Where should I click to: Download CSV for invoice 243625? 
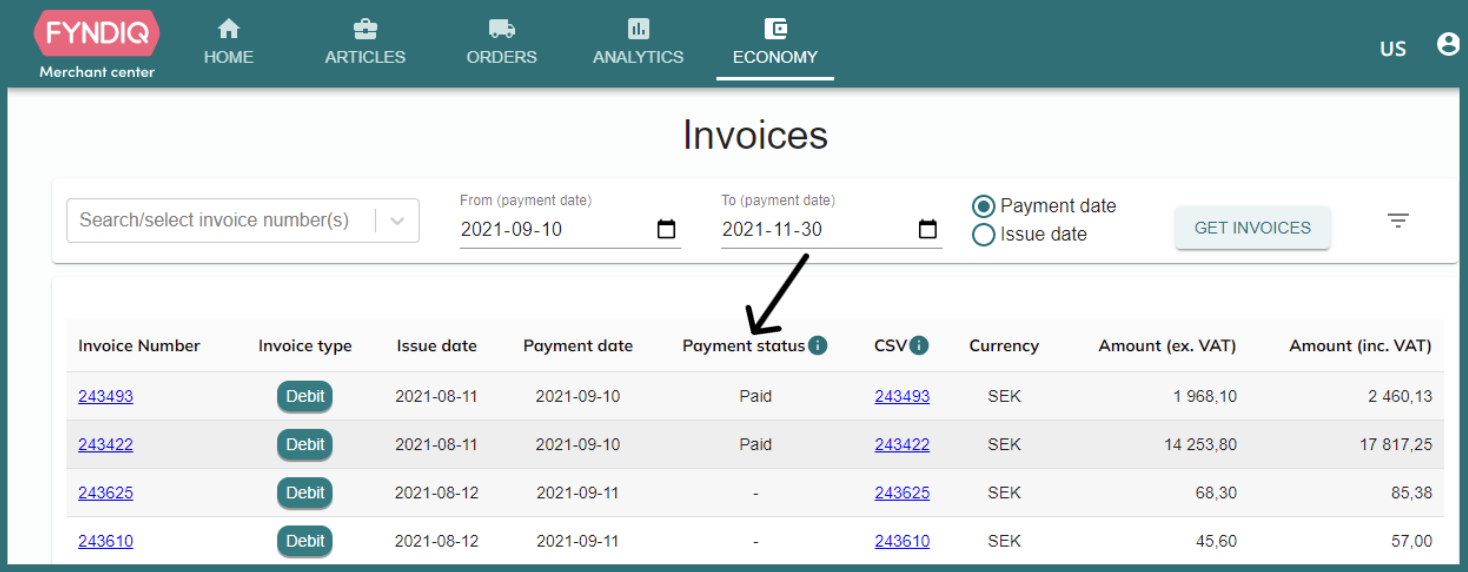(902, 492)
